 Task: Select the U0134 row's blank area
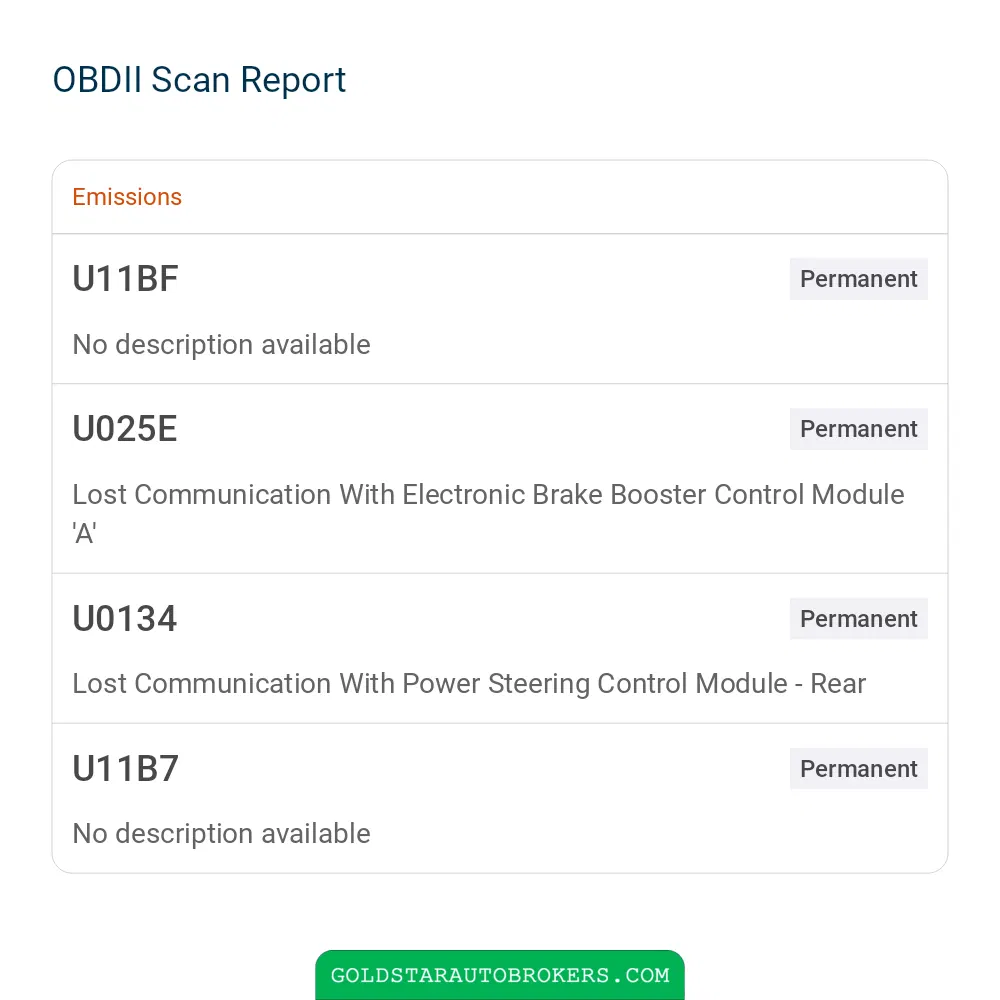click(483, 619)
